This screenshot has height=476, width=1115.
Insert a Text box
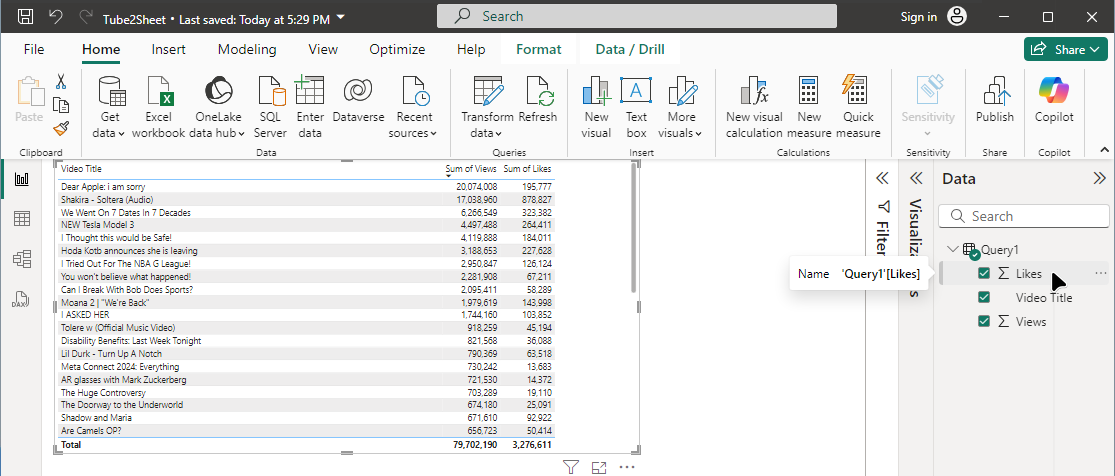click(x=636, y=108)
